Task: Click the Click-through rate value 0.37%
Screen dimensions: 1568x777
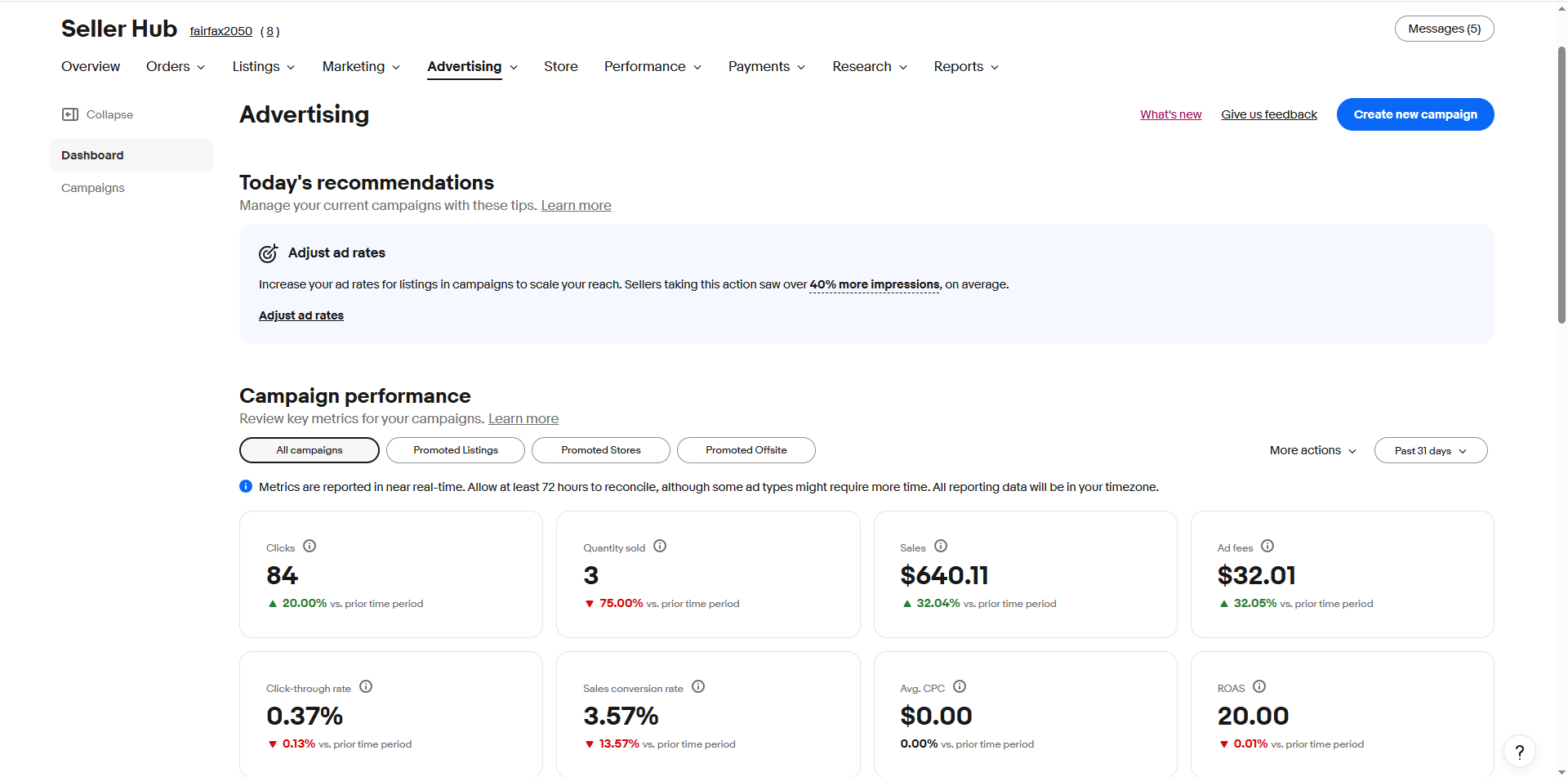Action: pos(305,716)
